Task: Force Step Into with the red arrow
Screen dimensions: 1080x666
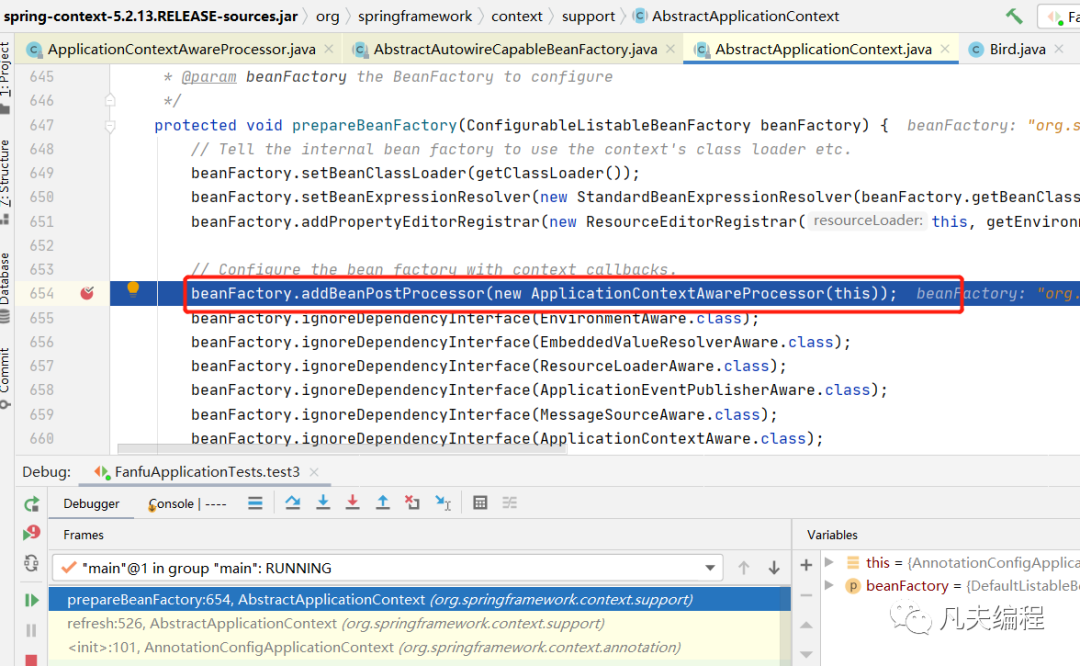Action: [352, 503]
